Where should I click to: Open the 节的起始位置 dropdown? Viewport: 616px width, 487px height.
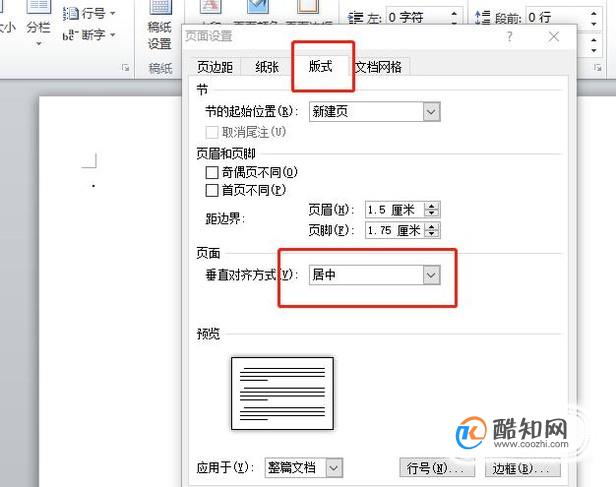[374, 112]
